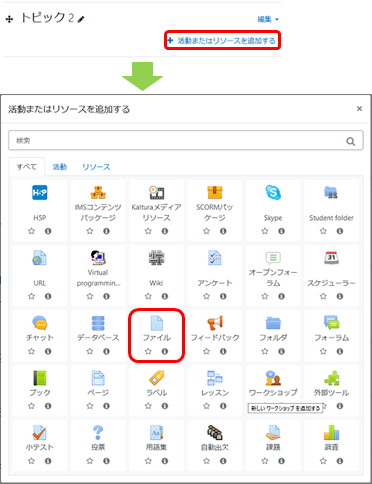Pick the アンケート questionnaire icon
Viewport: 372px width, 484px height.
click(x=215, y=258)
